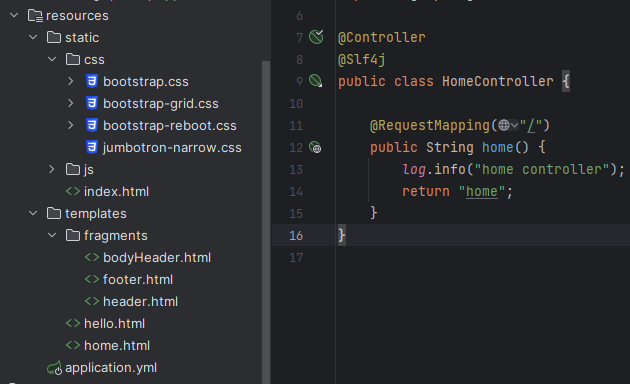Click the css folder icon
Screen dimensions: 630x384
point(73,59)
